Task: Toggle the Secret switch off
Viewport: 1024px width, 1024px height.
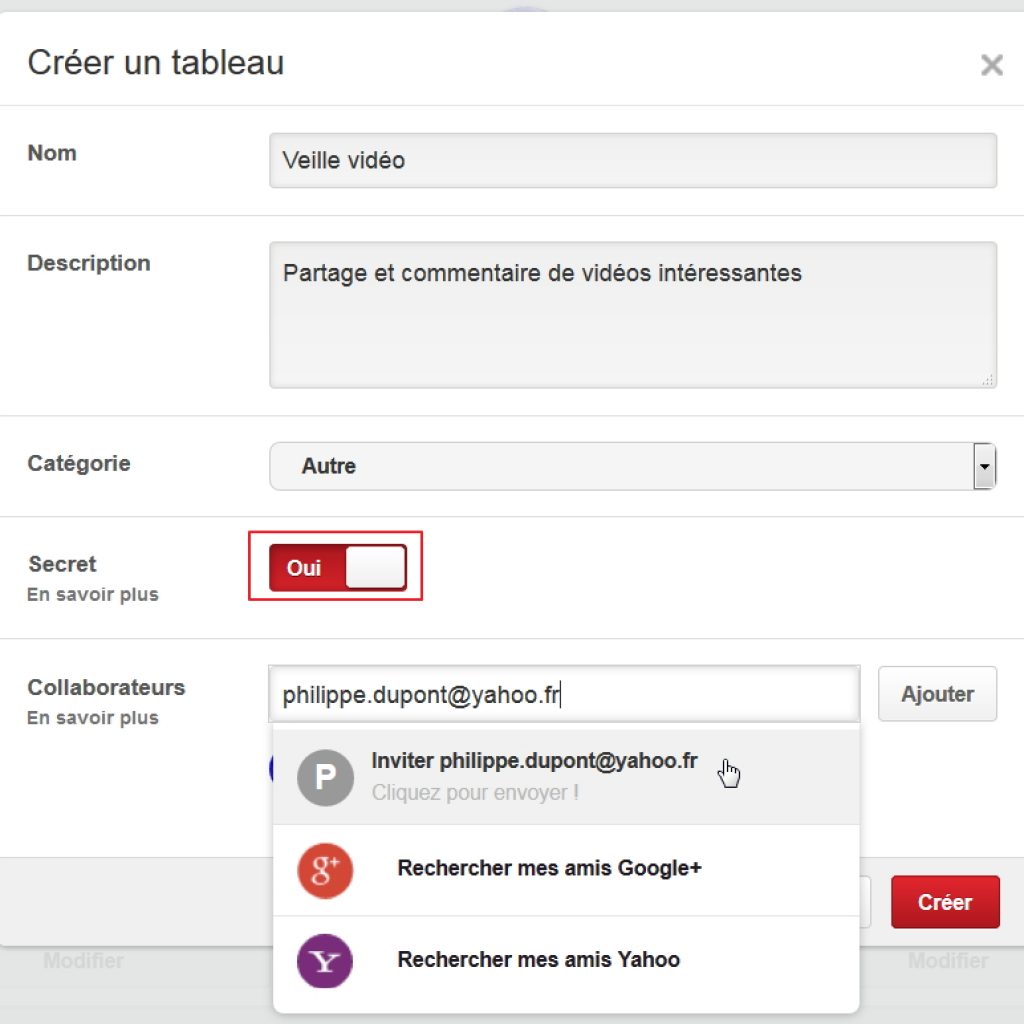Action: pos(338,567)
